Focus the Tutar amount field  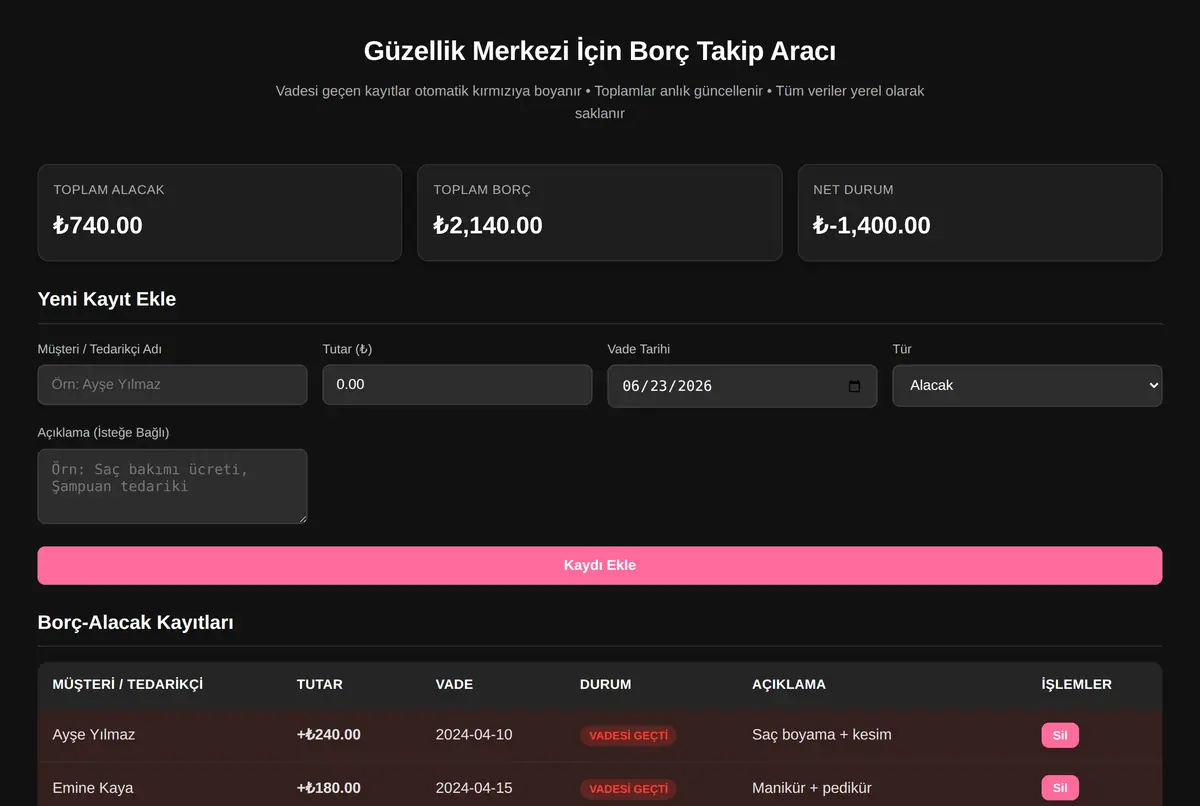[457, 385]
